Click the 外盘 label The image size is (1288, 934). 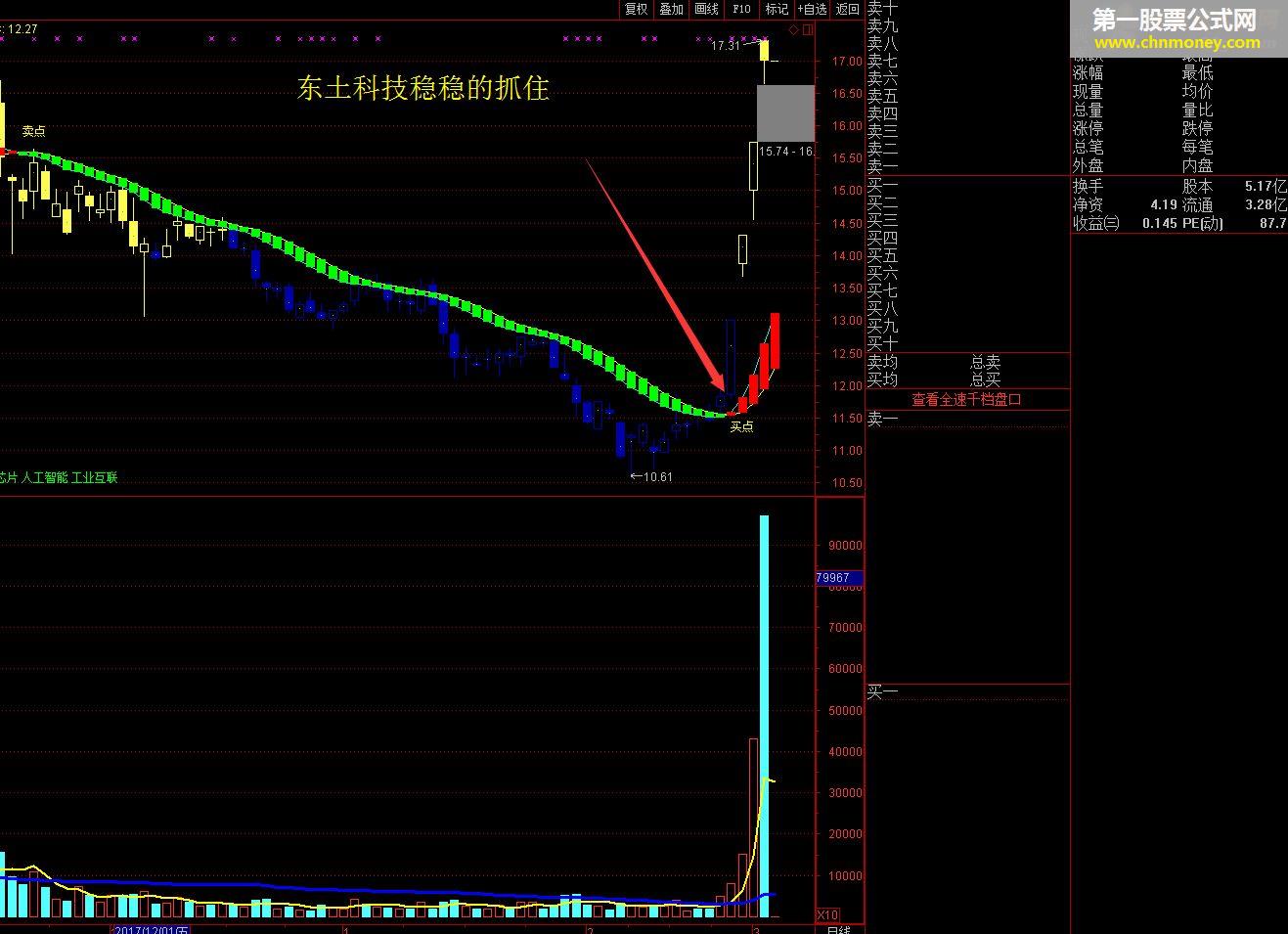1088,166
